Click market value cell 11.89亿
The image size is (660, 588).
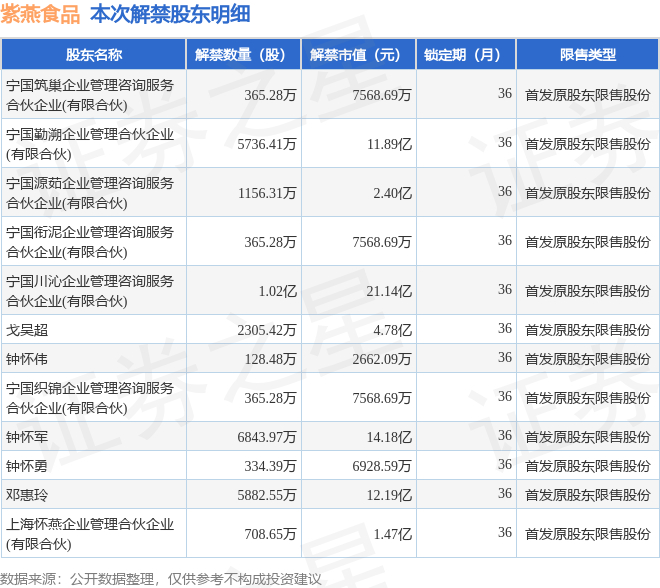pyautogui.click(x=389, y=144)
